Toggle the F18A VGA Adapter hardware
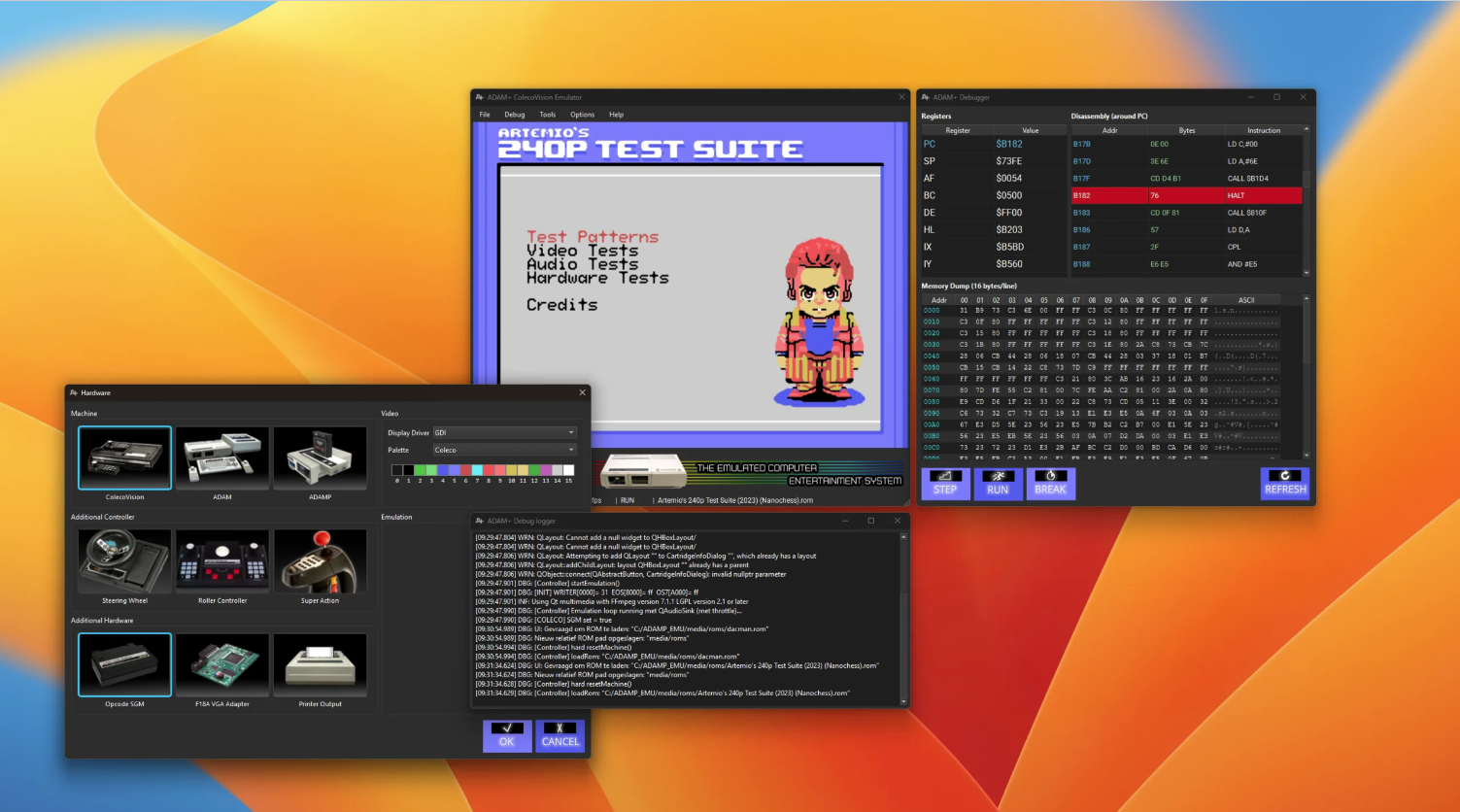Viewport: 1460px width, 812px height. pyautogui.click(x=222, y=664)
